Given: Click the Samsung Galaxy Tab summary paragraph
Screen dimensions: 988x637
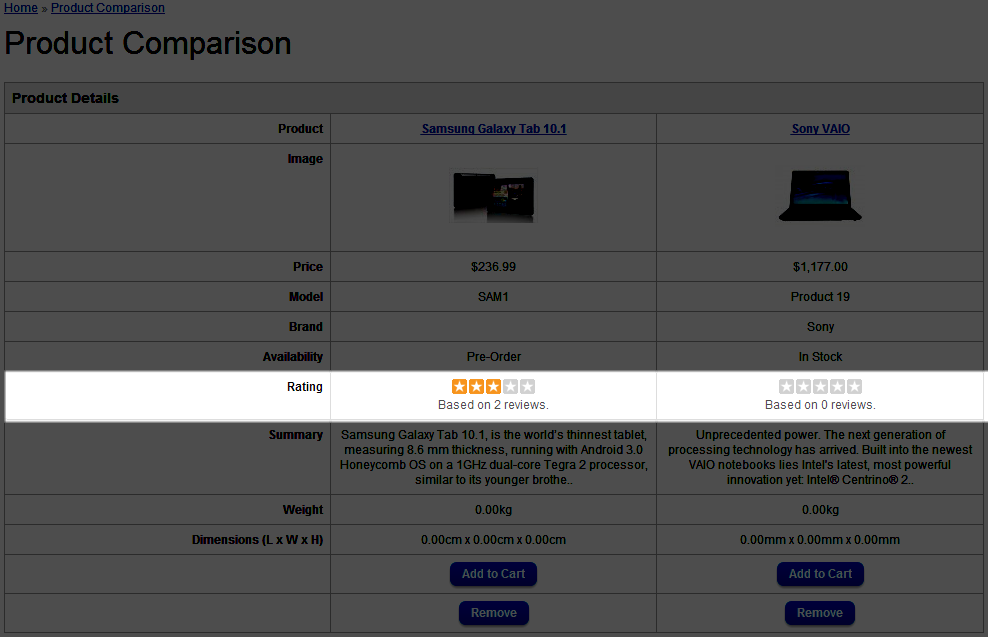Looking at the screenshot, I should coord(493,457).
